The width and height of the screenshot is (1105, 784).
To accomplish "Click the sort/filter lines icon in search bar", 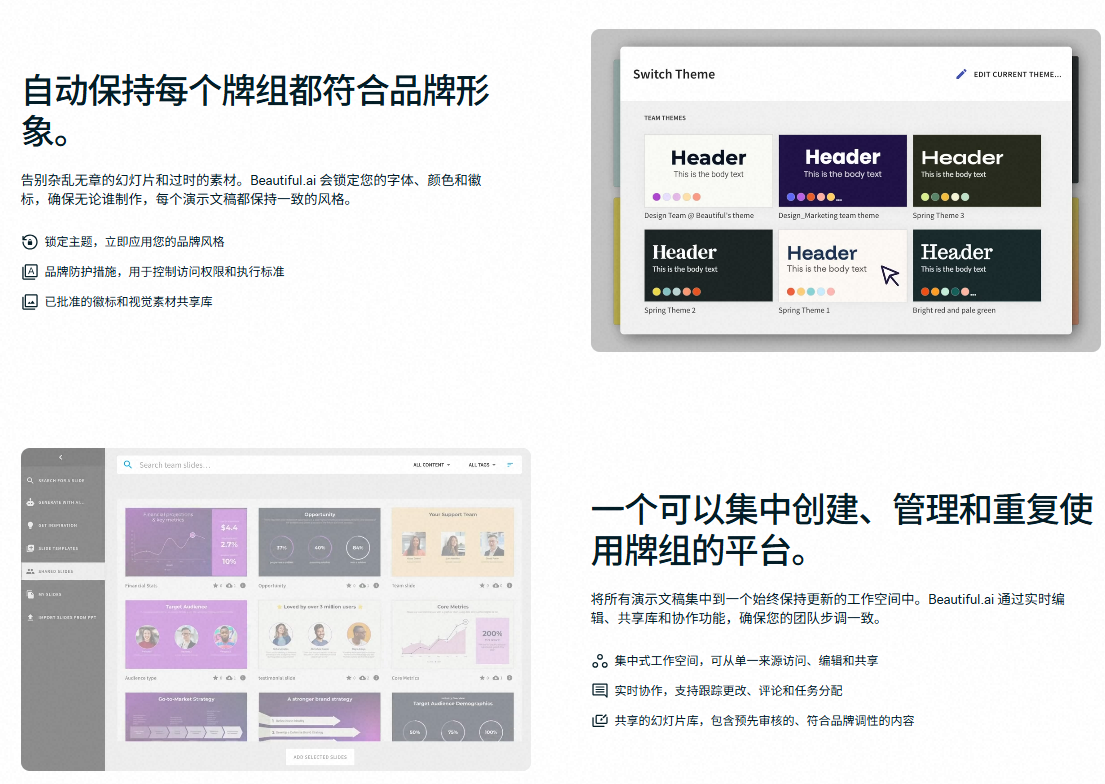I will pyautogui.click(x=510, y=465).
